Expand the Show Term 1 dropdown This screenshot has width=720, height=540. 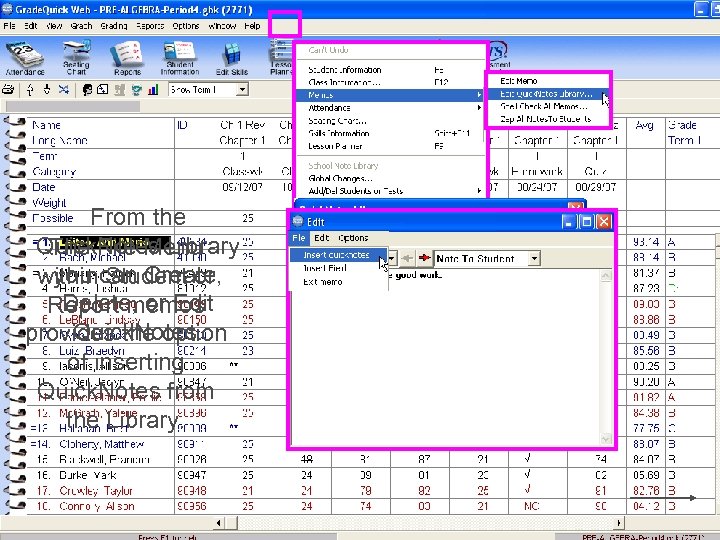coord(242,90)
